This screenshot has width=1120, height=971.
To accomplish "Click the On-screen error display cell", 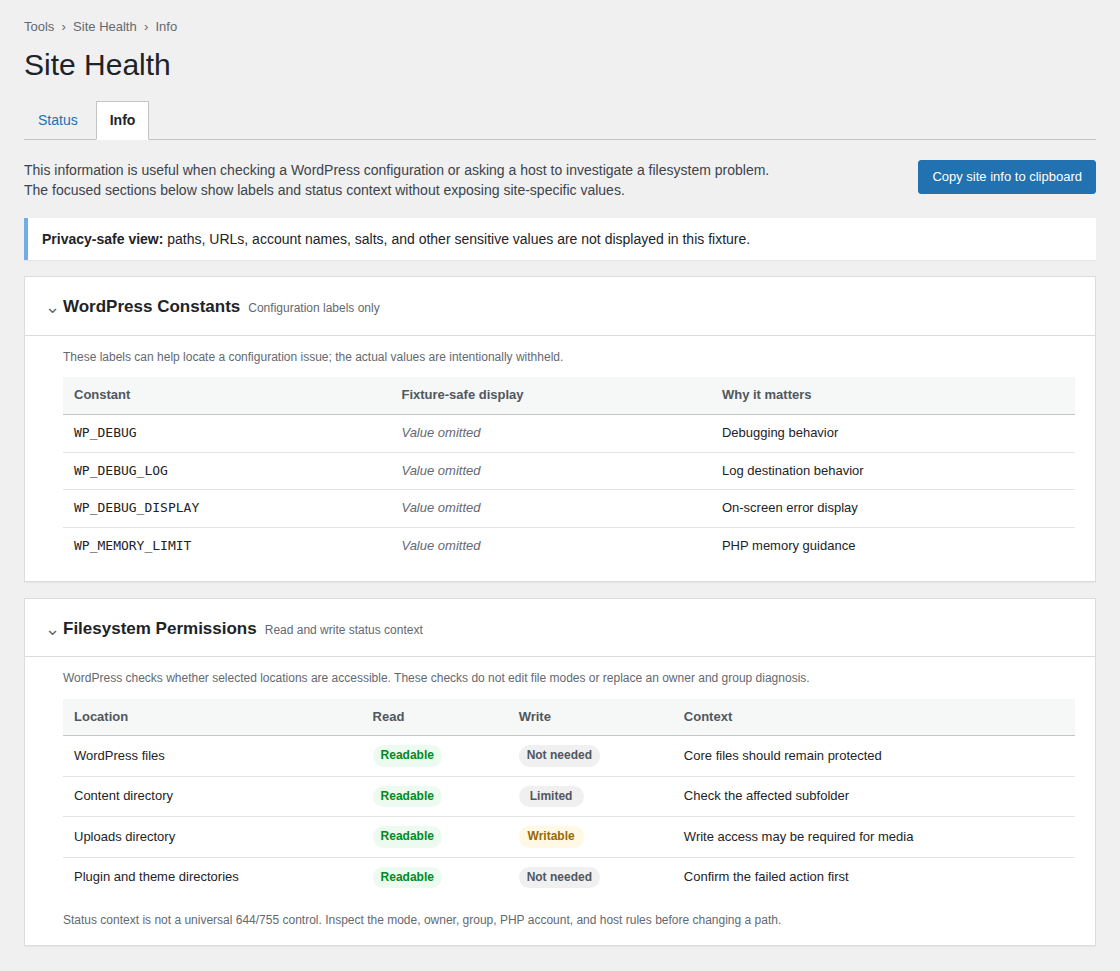I will click(x=789, y=508).
